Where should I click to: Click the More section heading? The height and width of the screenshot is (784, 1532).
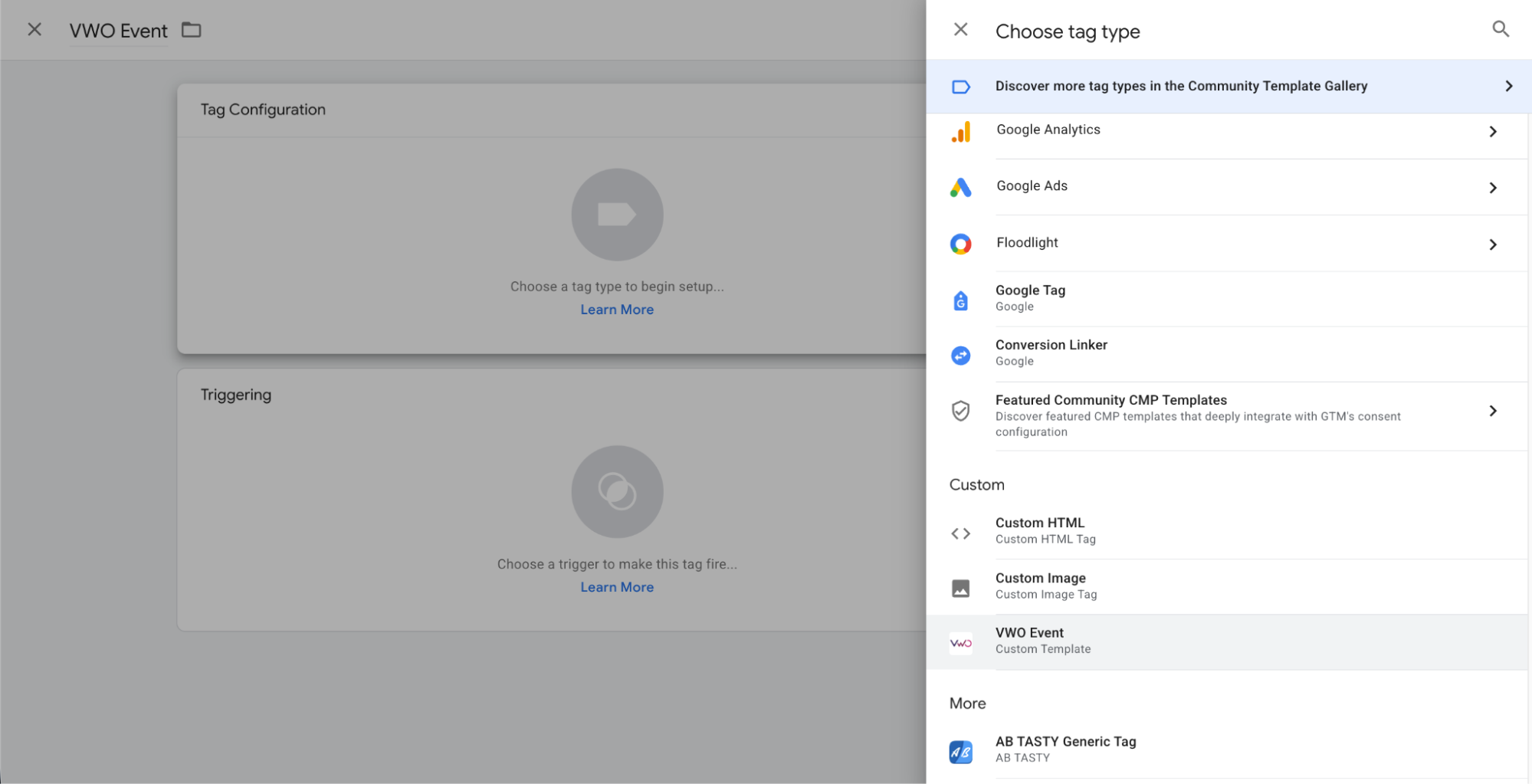[x=967, y=703]
